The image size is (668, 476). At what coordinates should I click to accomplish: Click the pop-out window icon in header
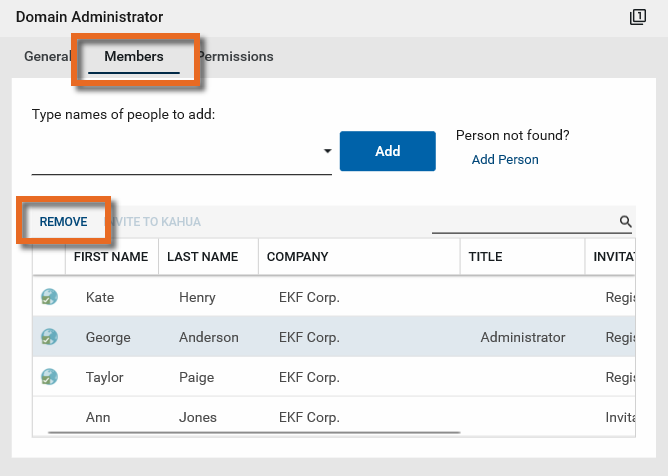point(638,17)
